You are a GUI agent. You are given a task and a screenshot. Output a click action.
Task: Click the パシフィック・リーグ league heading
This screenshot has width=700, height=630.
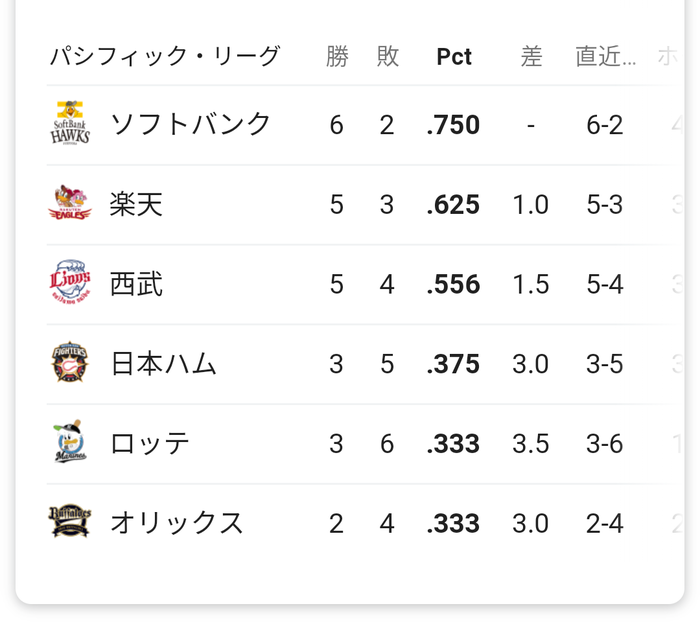(165, 56)
